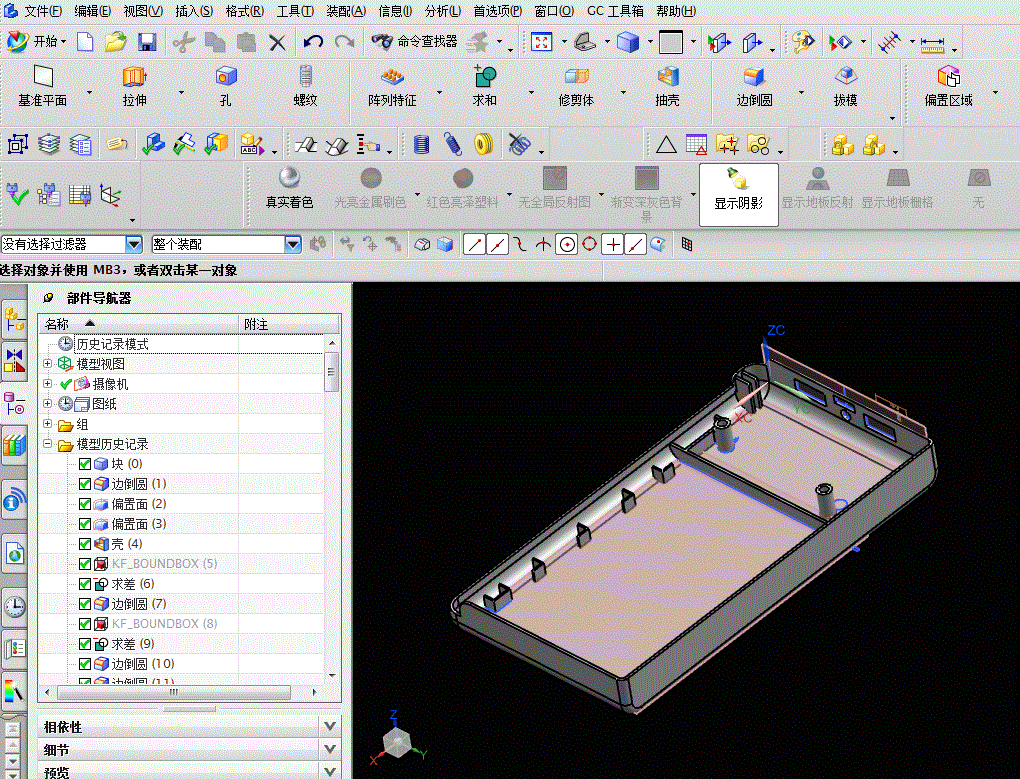Open the 插入(S) menu
The width and height of the screenshot is (1020, 779).
coord(194,11)
